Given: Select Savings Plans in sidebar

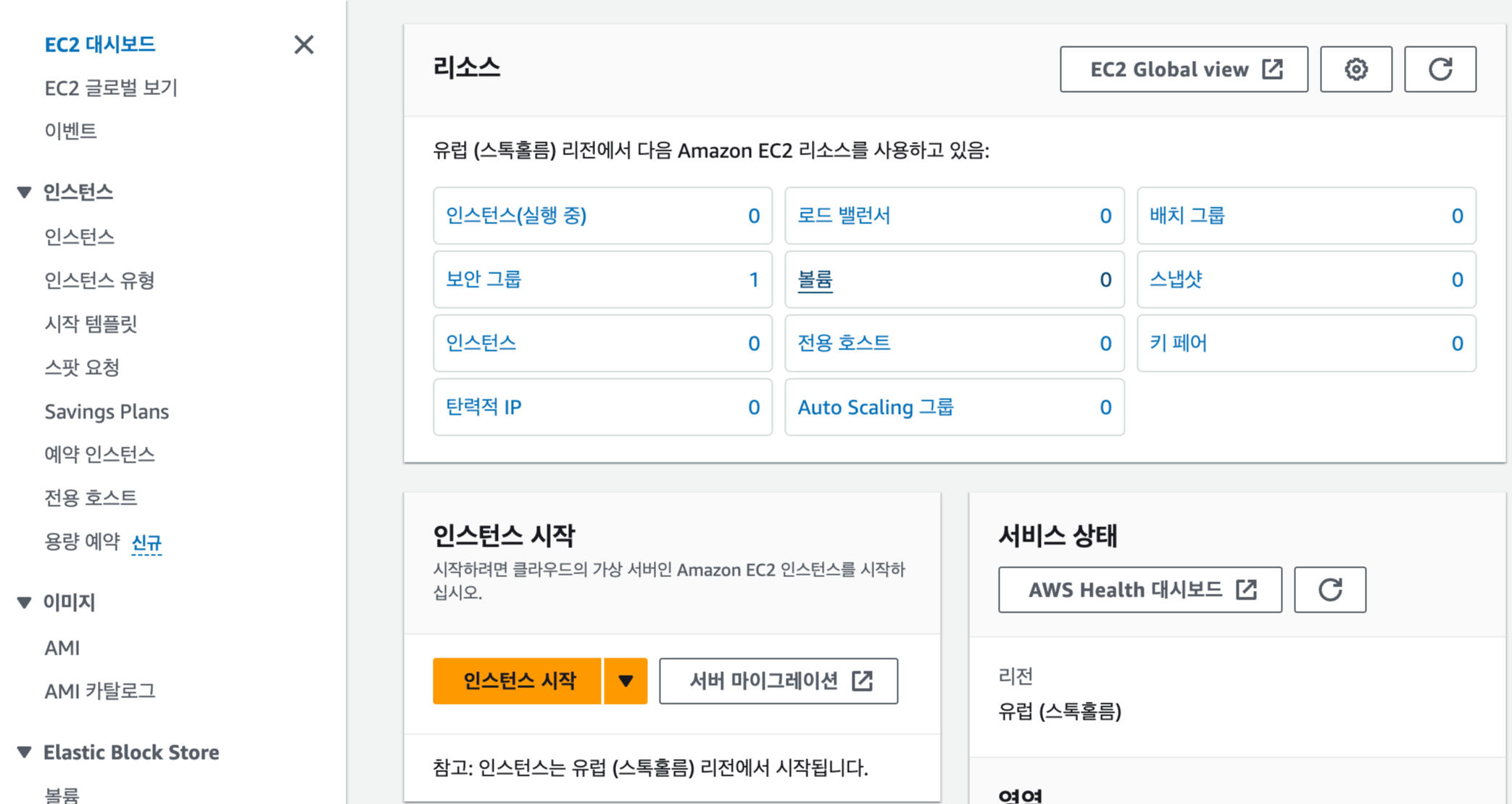Looking at the screenshot, I should pos(107,412).
